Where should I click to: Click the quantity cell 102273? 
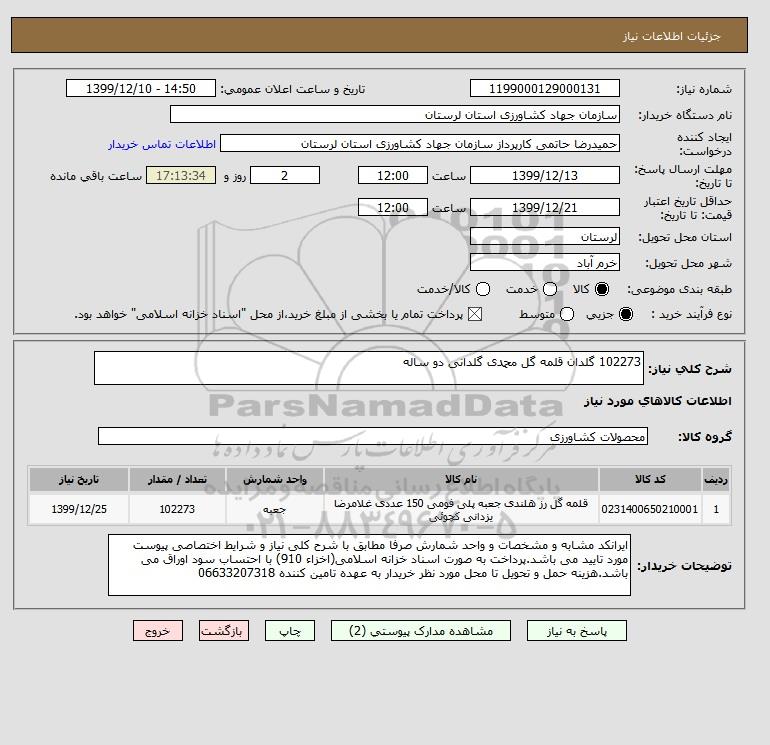click(177, 509)
